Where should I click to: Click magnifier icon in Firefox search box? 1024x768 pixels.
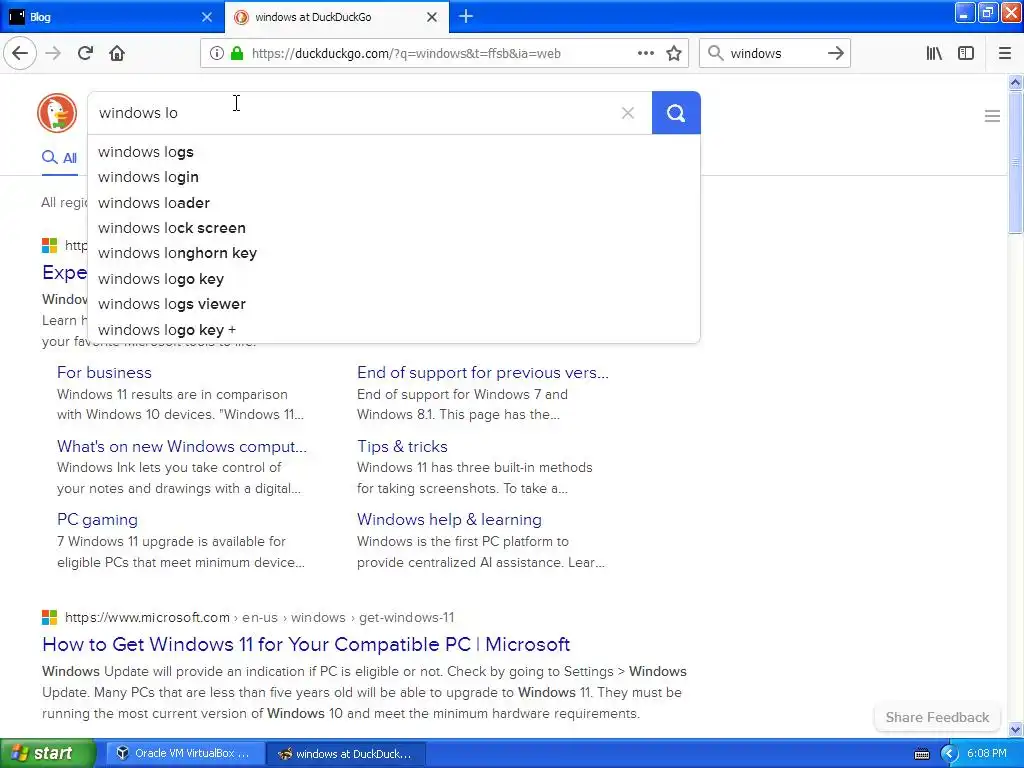point(716,54)
